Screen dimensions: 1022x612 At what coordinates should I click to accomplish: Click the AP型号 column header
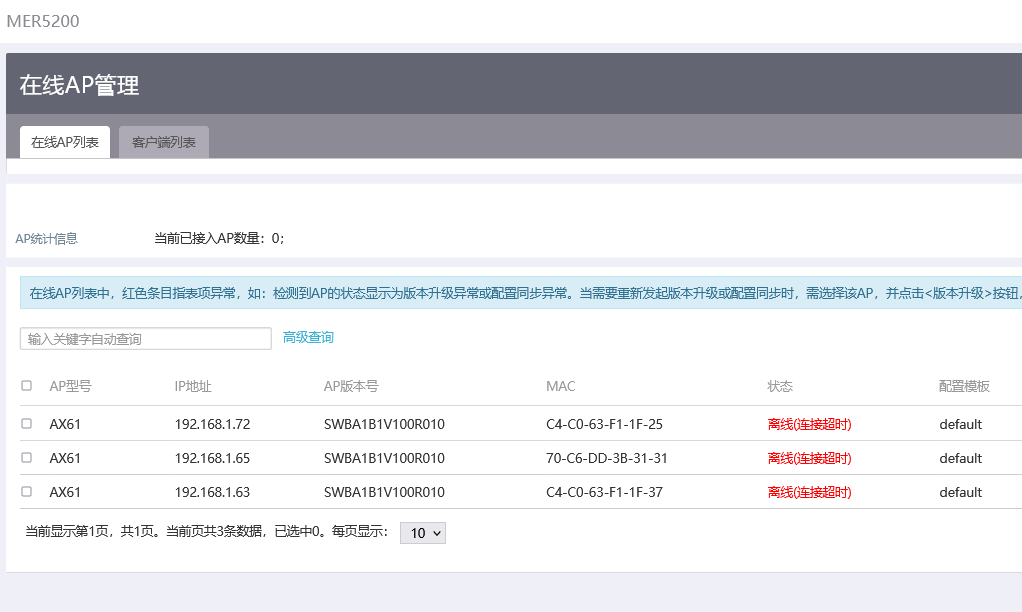pyautogui.click(x=70, y=386)
